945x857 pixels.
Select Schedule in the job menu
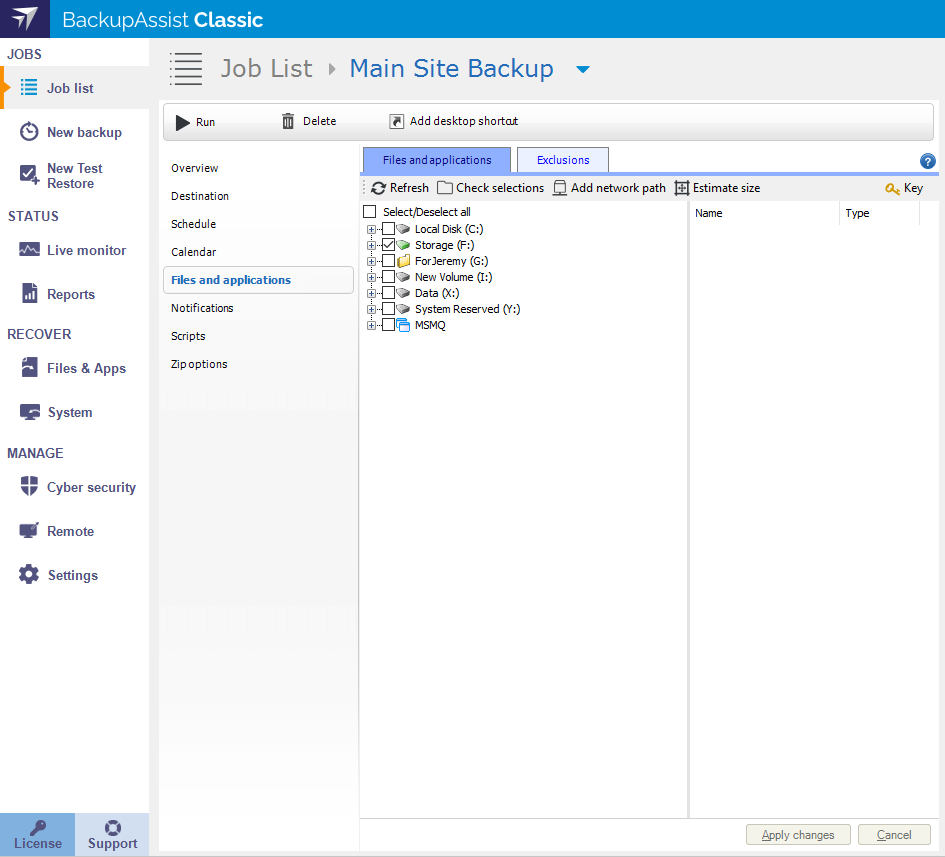(x=193, y=224)
